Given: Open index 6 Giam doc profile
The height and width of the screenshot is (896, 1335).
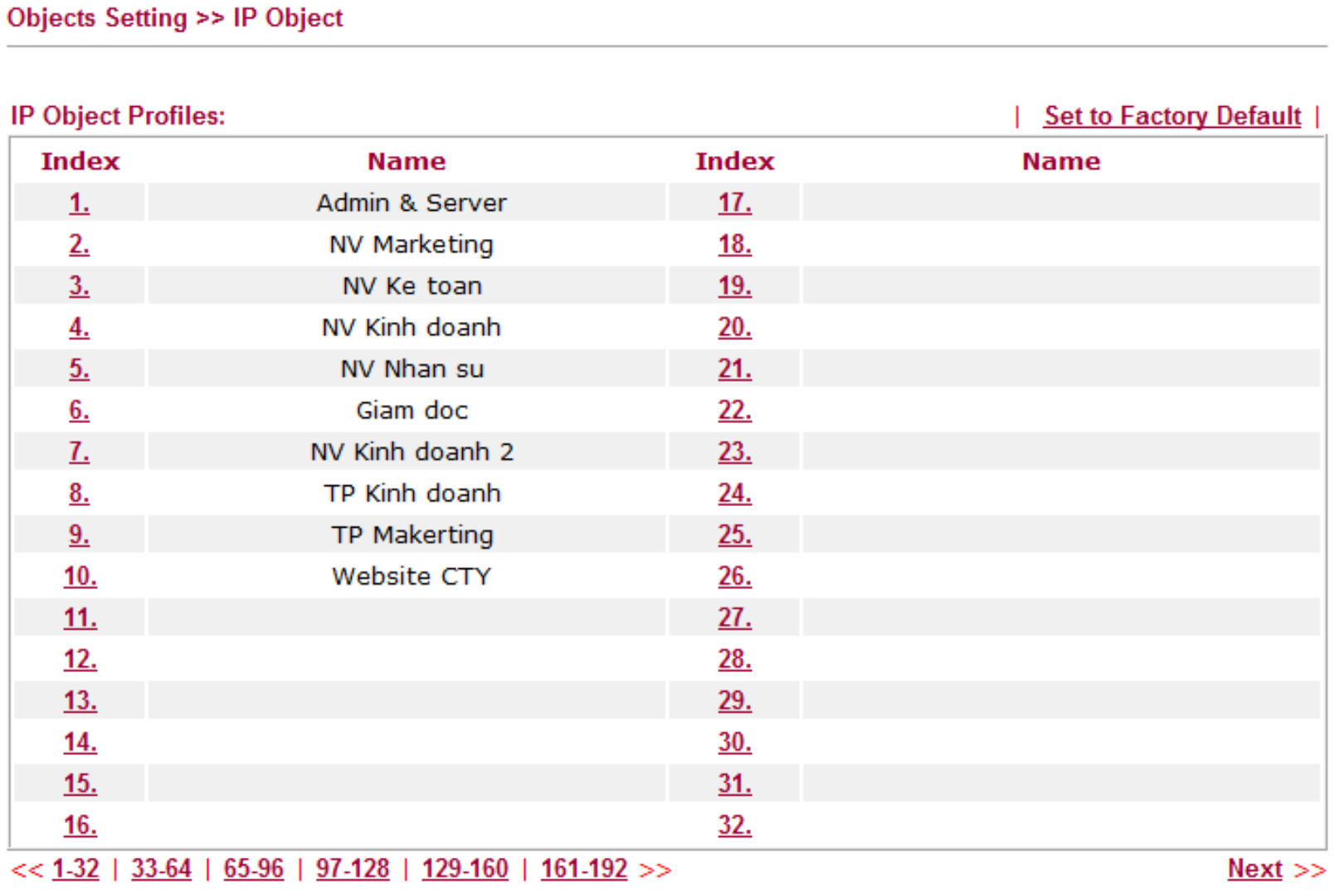Looking at the screenshot, I should pyautogui.click(x=79, y=410).
